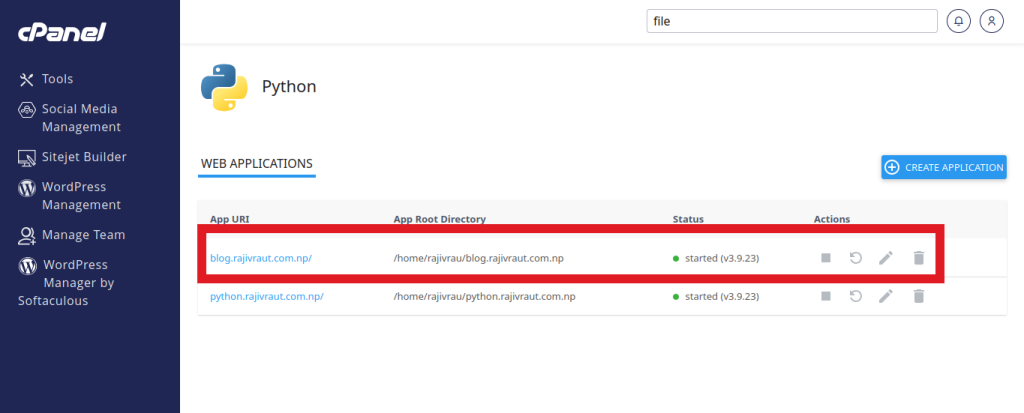Viewport: 1024px width, 413px height.
Task: Open notifications bell
Action: click(959, 21)
